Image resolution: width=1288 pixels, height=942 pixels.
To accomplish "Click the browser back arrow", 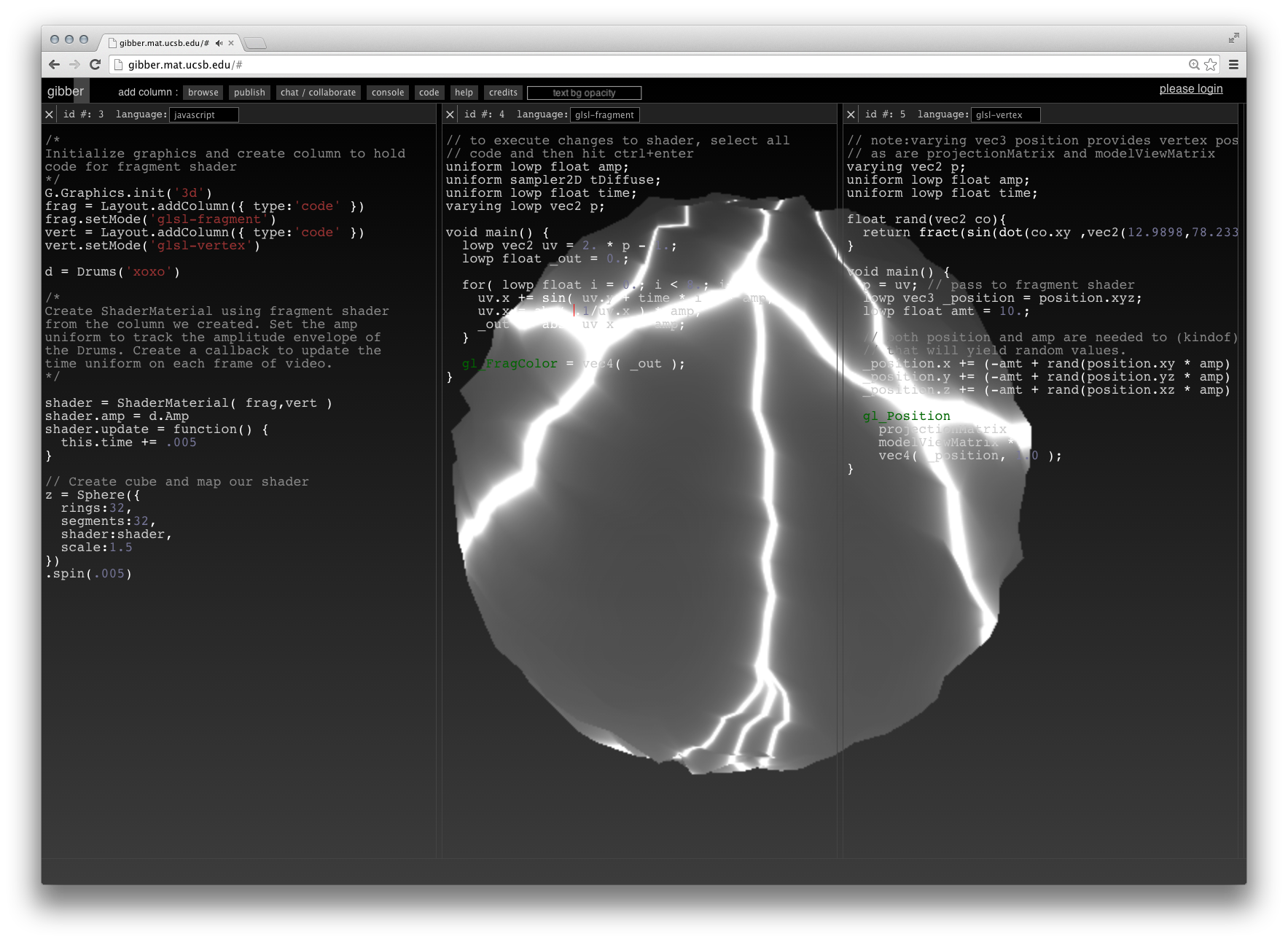I will pyautogui.click(x=54, y=65).
